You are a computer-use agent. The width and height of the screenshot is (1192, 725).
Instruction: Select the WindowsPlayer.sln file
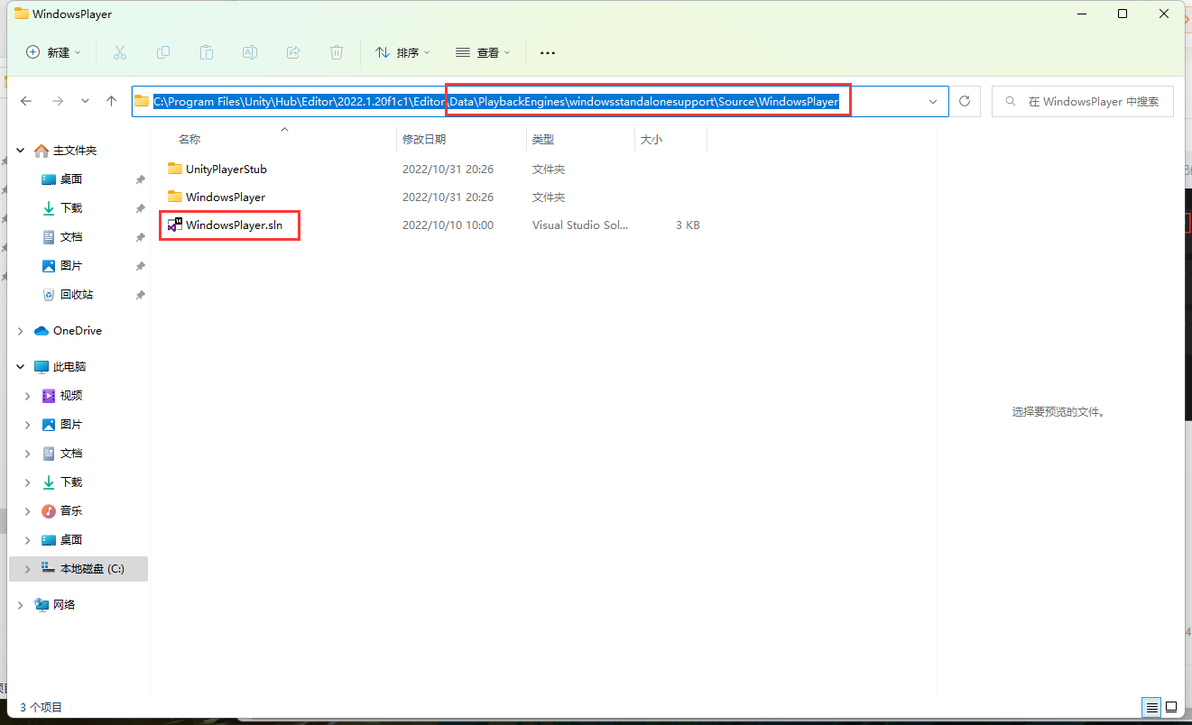(233, 225)
